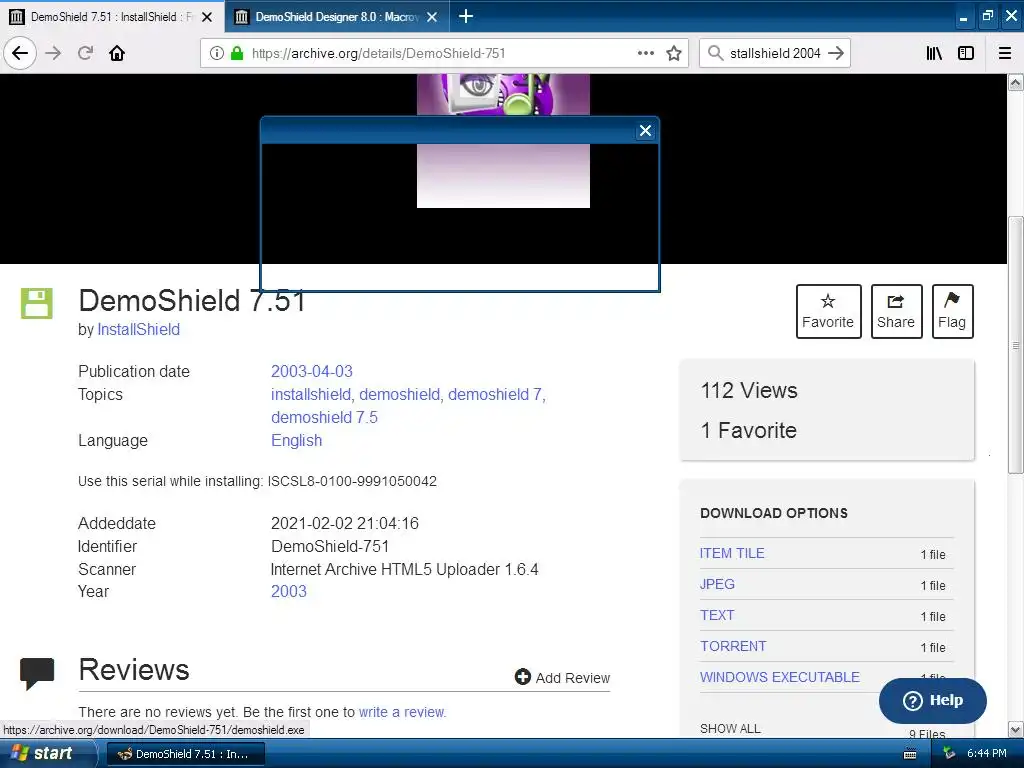This screenshot has height=768, width=1024.
Task: Download the TEXT option
Action: point(717,615)
